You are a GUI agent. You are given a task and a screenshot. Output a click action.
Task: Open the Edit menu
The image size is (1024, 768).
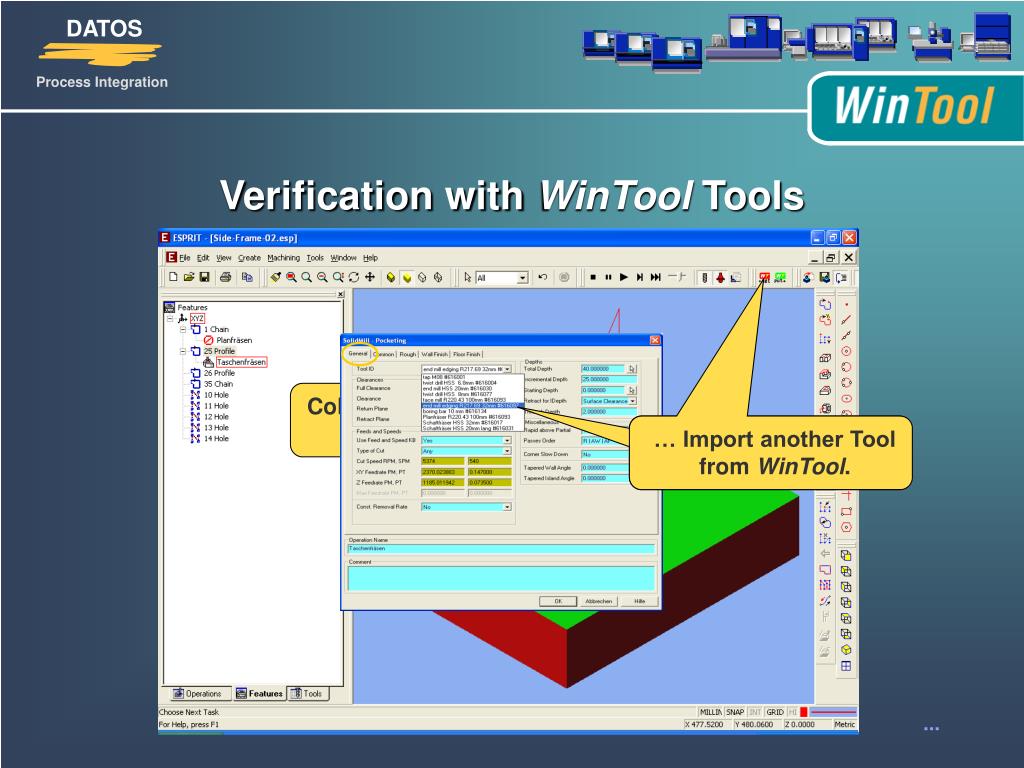203,258
